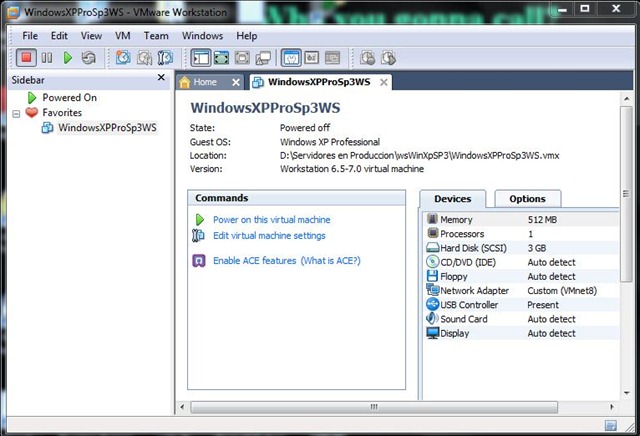Click the horizontal scrollbar thumb

pyautogui.click(x=374, y=407)
